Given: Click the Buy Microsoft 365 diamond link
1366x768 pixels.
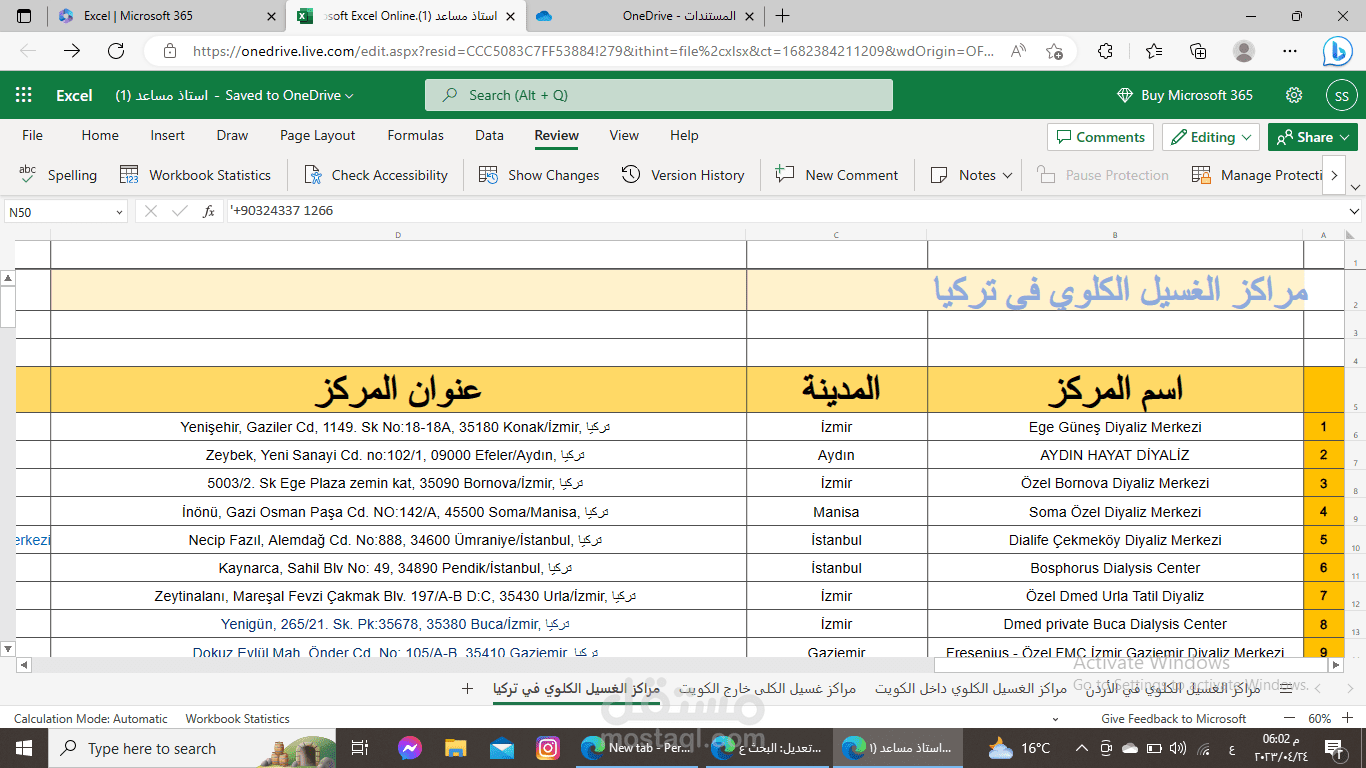Looking at the screenshot, I should click(x=1184, y=95).
